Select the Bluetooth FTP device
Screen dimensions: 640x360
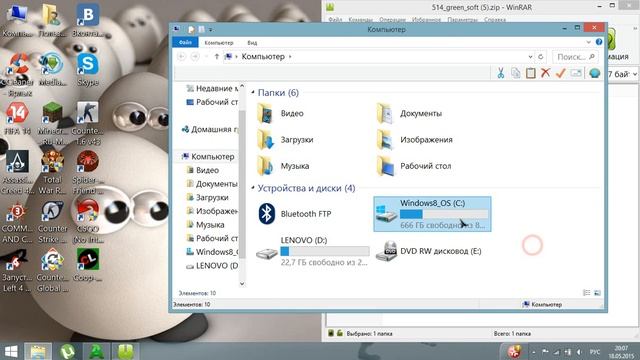pos(295,213)
